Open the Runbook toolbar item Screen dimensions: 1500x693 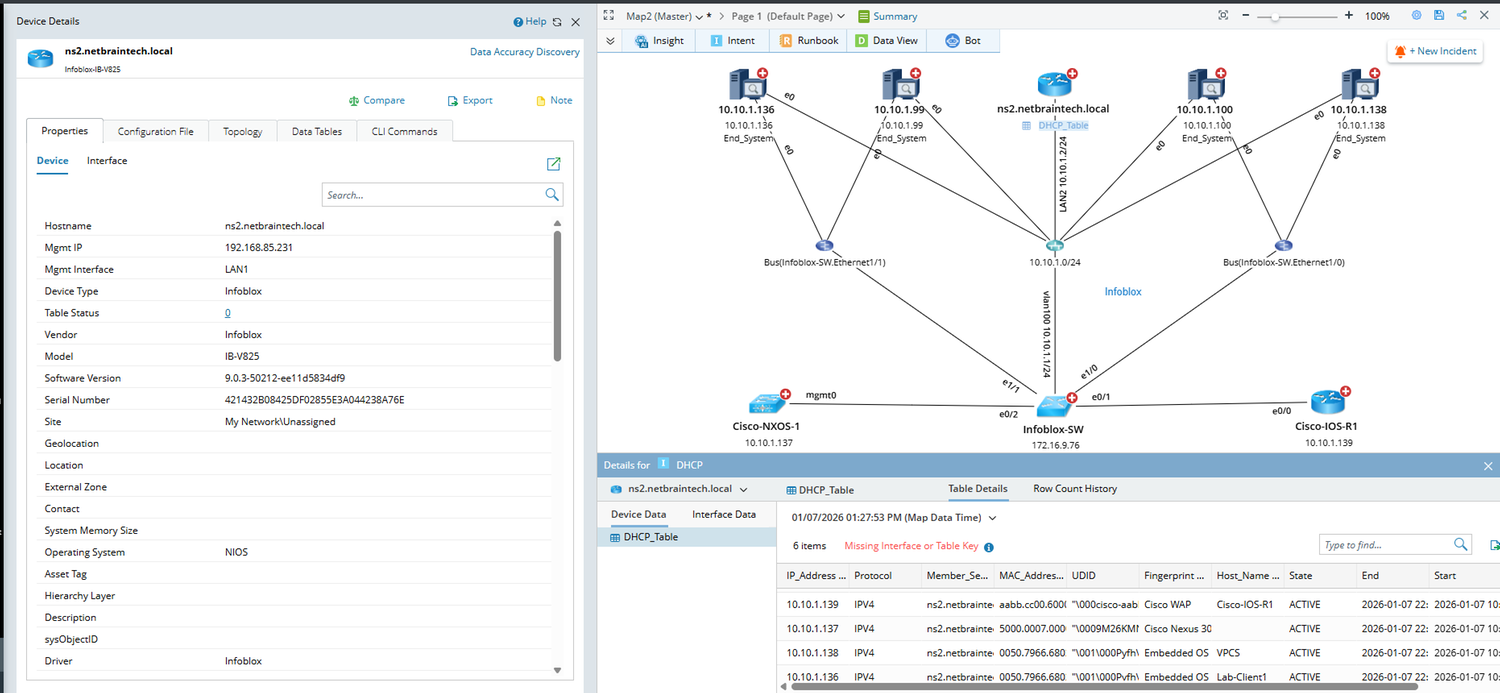pyautogui.click(x=809, y=41)
